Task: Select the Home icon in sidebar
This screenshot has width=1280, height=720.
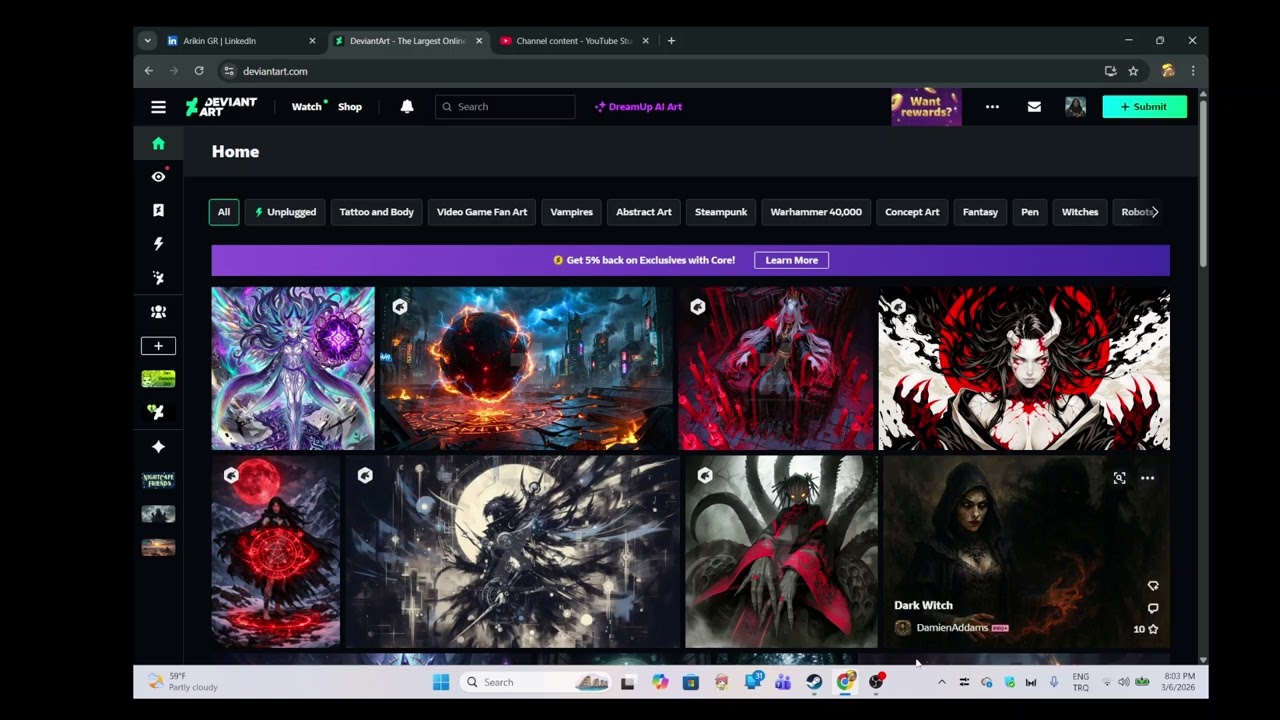Action: point(158,143)
